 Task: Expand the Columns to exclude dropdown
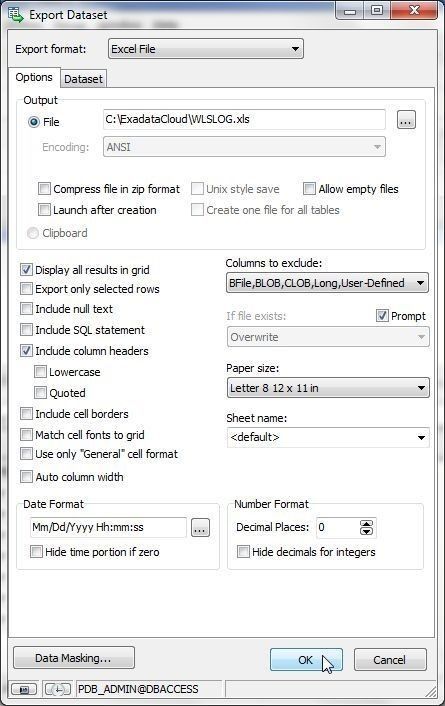point(327,283)
